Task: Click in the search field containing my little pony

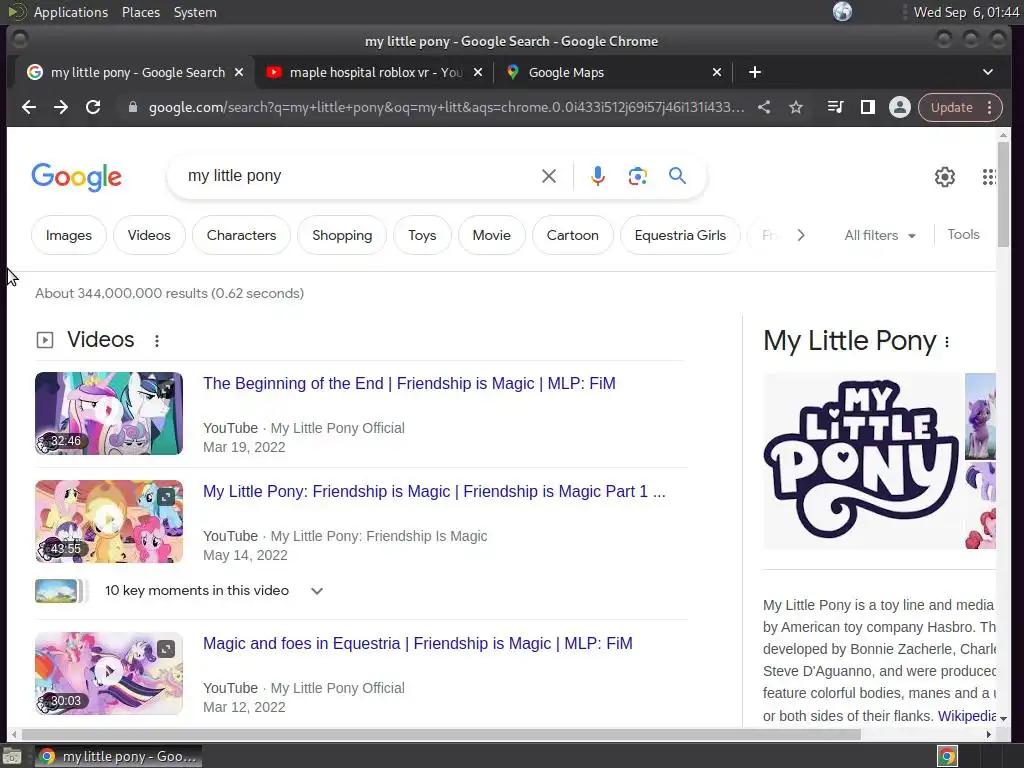Action: click(359, 176)
